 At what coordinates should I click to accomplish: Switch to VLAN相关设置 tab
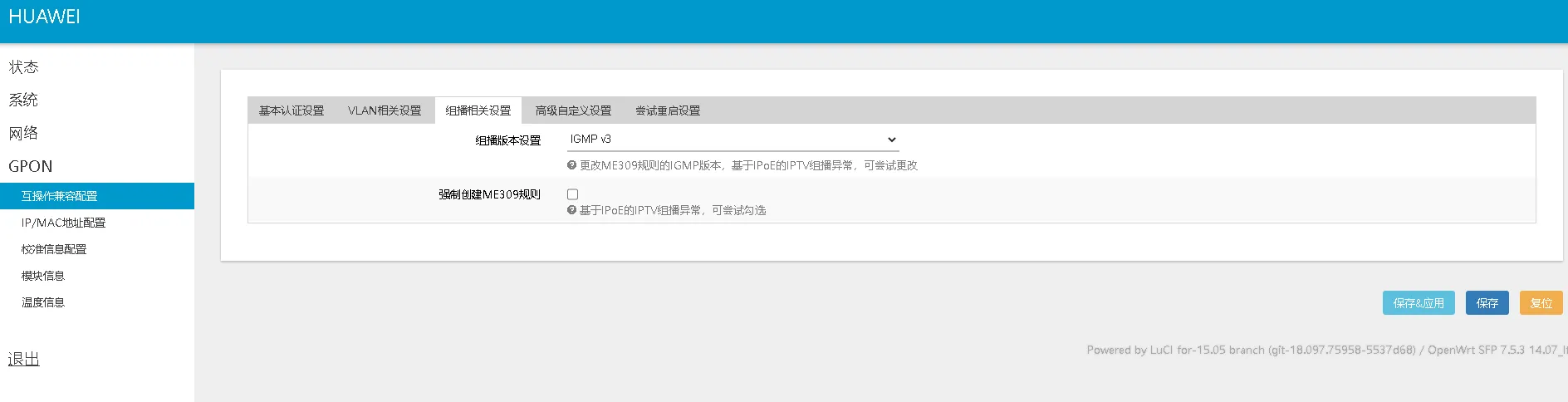pos(385,110)
